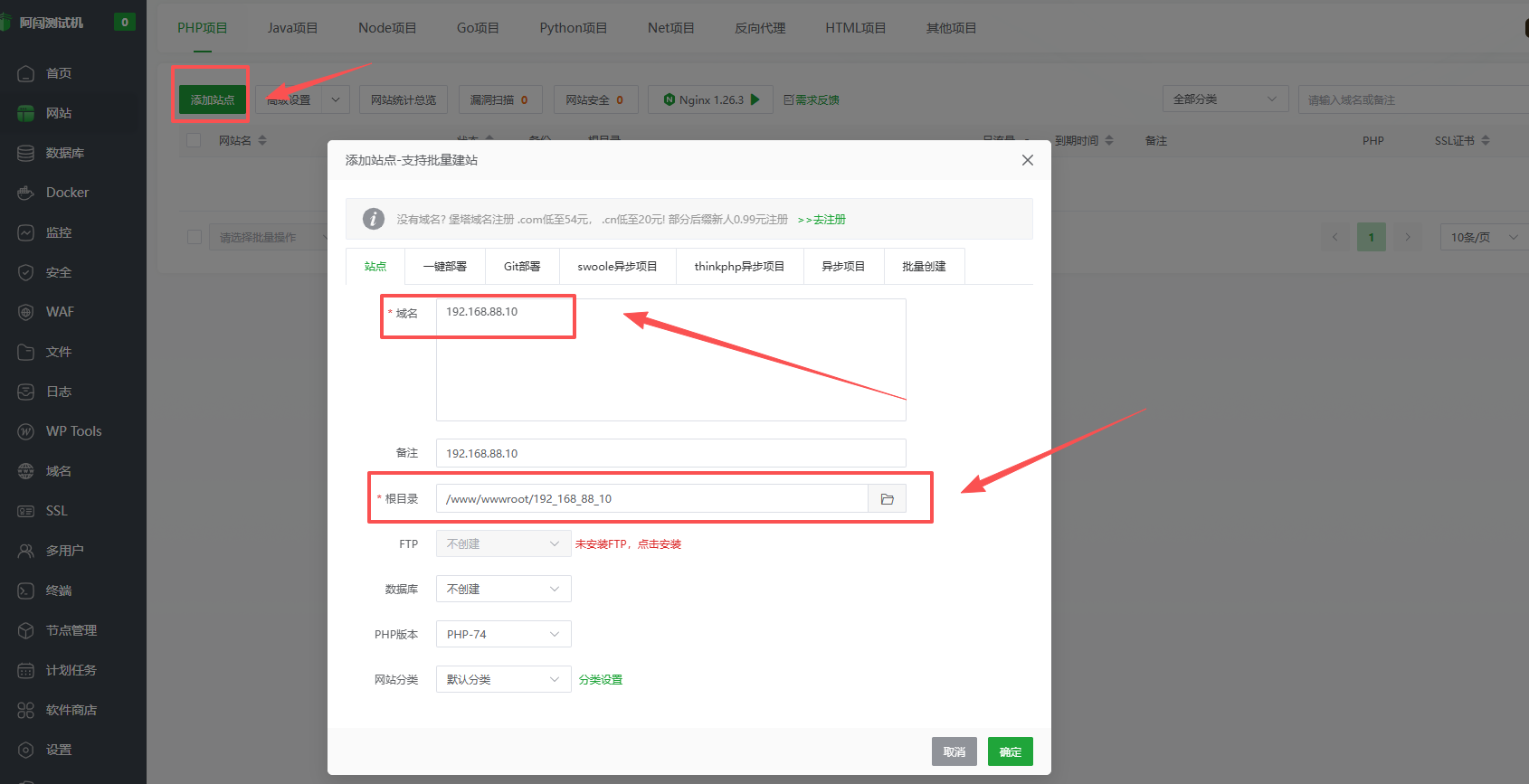Click the info icon in domain notice

point(373,219)
